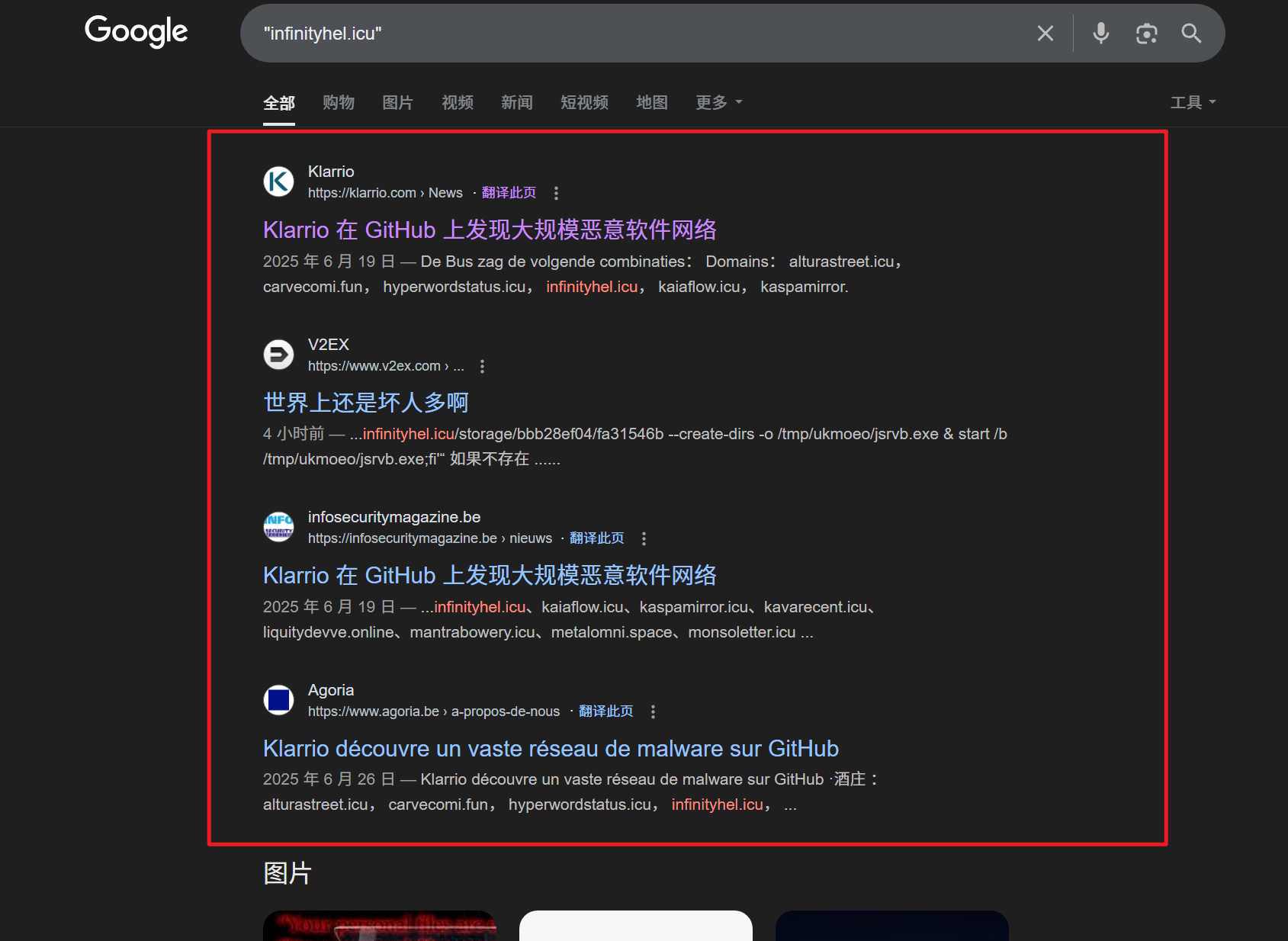
Task: Click the Google logo
Action: pos(136,32)
